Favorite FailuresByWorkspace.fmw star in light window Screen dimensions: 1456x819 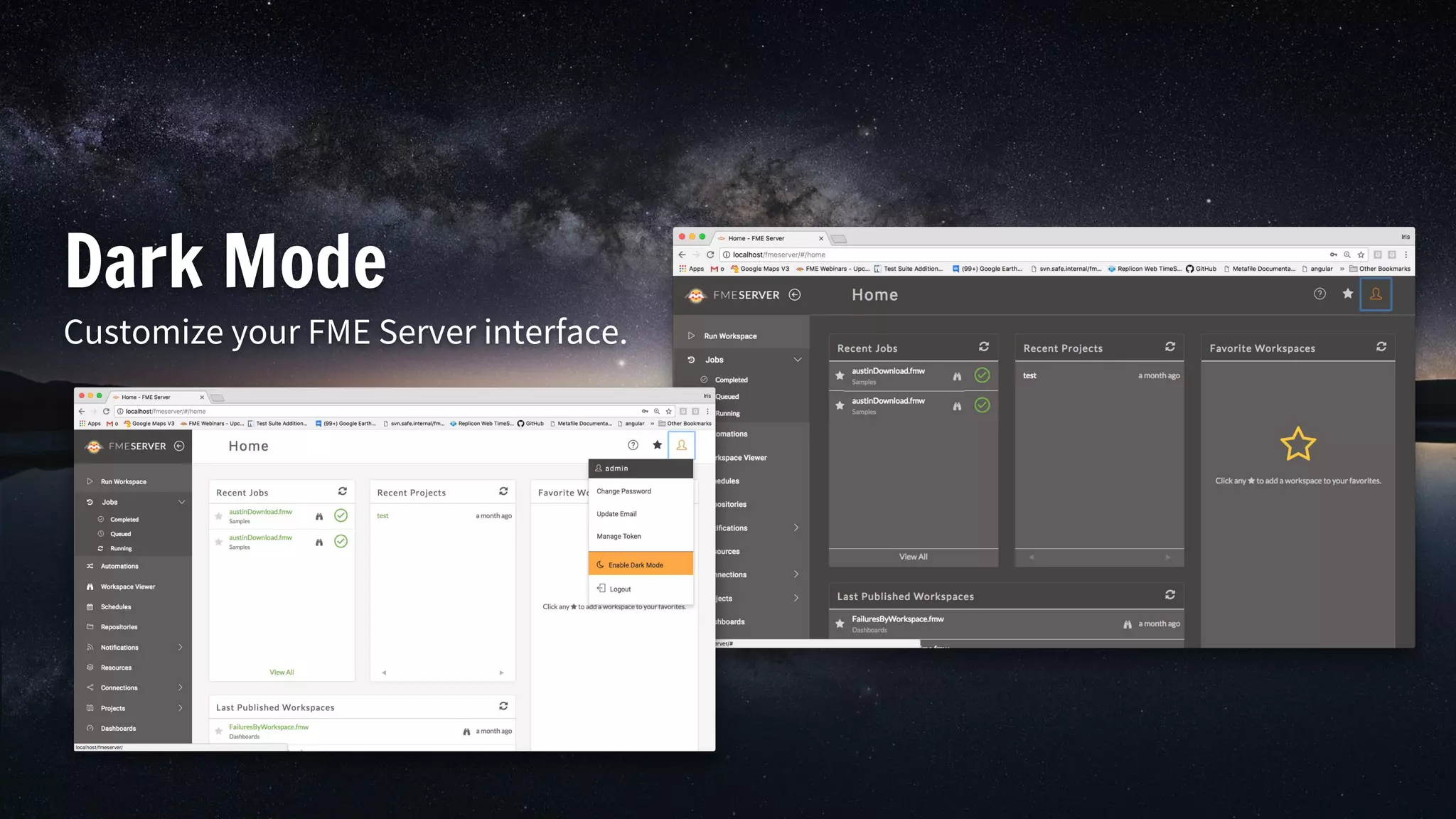click(x=219, y=731)
